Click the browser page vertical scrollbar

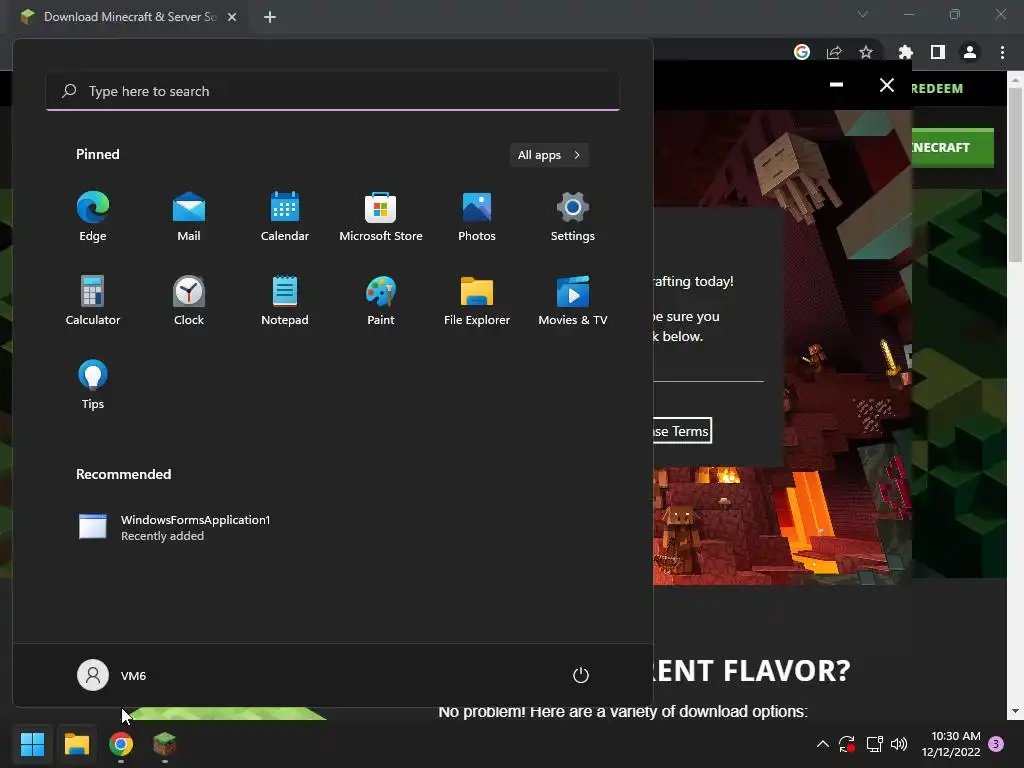[x=1015, y=174]
